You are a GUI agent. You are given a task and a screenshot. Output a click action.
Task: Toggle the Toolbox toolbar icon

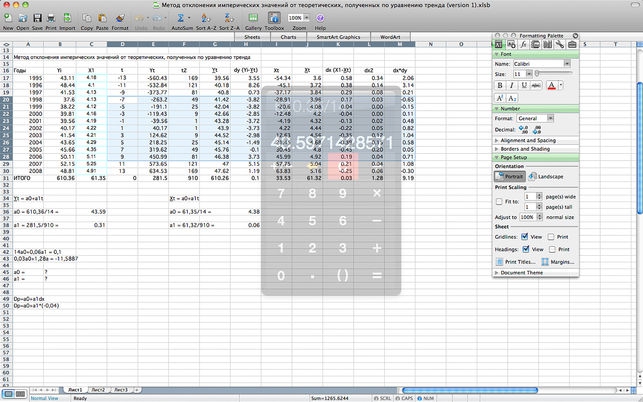274,18
